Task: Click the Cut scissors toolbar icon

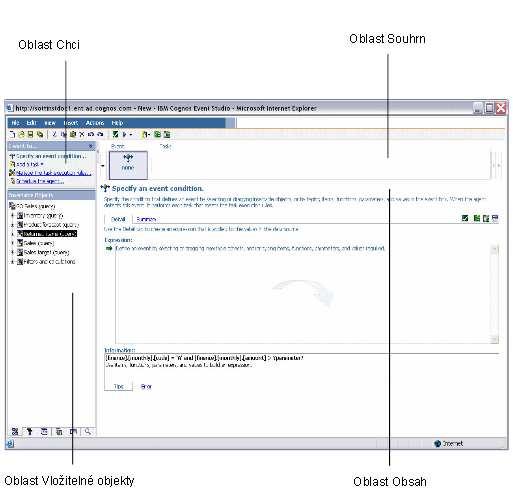Action: coord(55,134)
